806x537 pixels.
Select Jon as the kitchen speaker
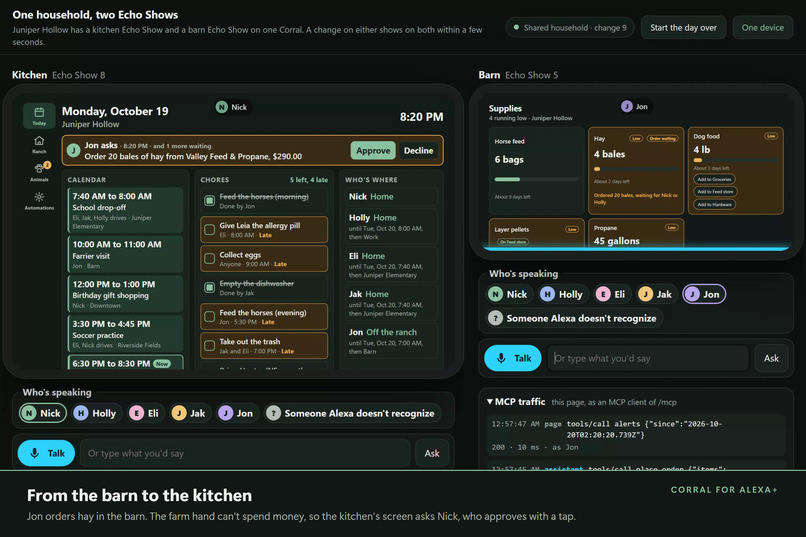(x=236, y=413)
